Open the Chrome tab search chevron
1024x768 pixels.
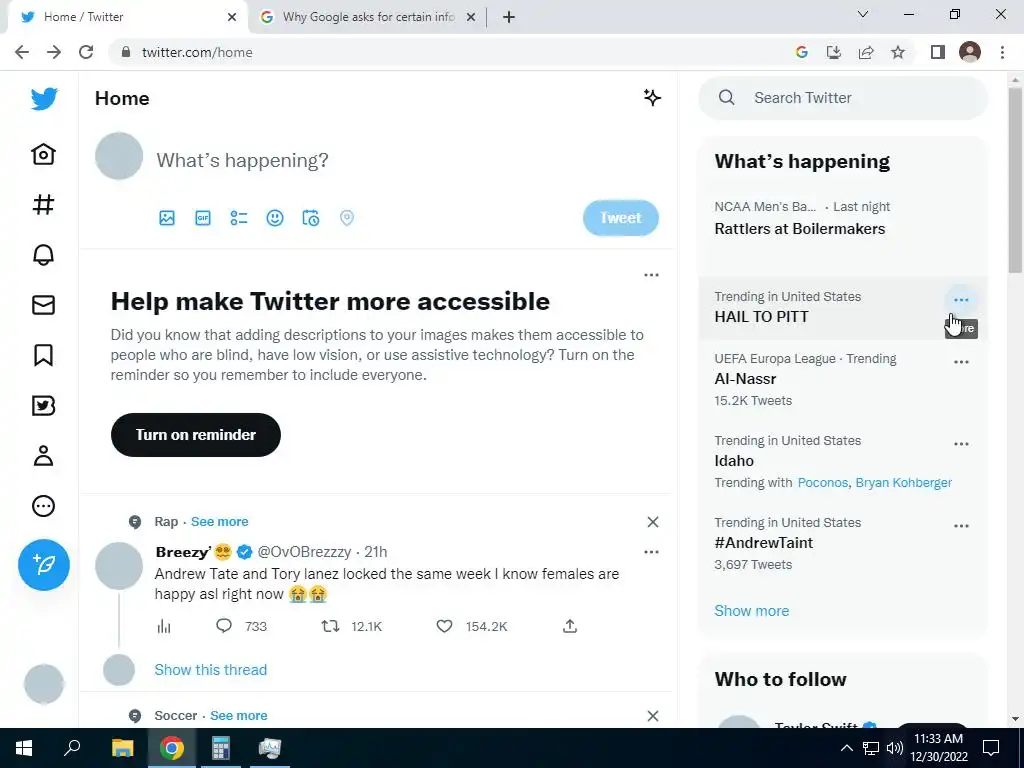863,14
